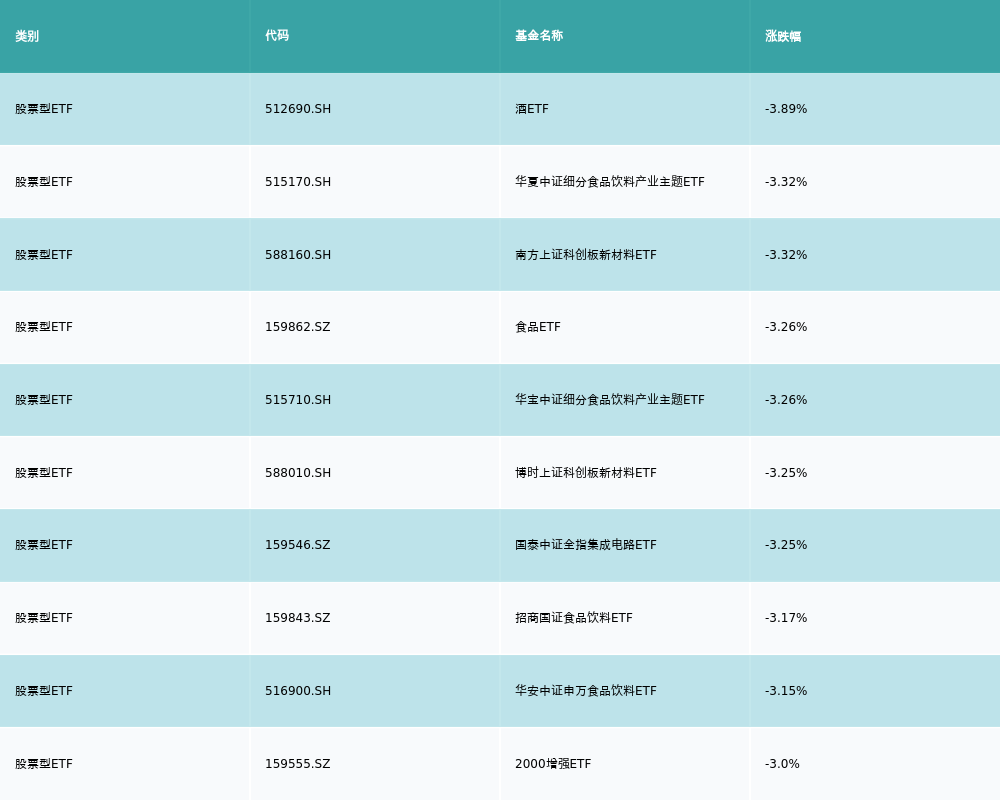Select fund code 588160.SH
Viewport: 1000px width, 800px height.
[x=298, y=255]
